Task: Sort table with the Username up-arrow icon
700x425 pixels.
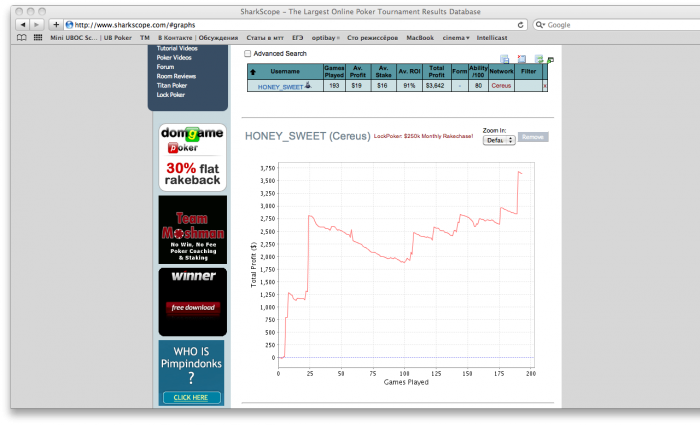Action: 253,71
